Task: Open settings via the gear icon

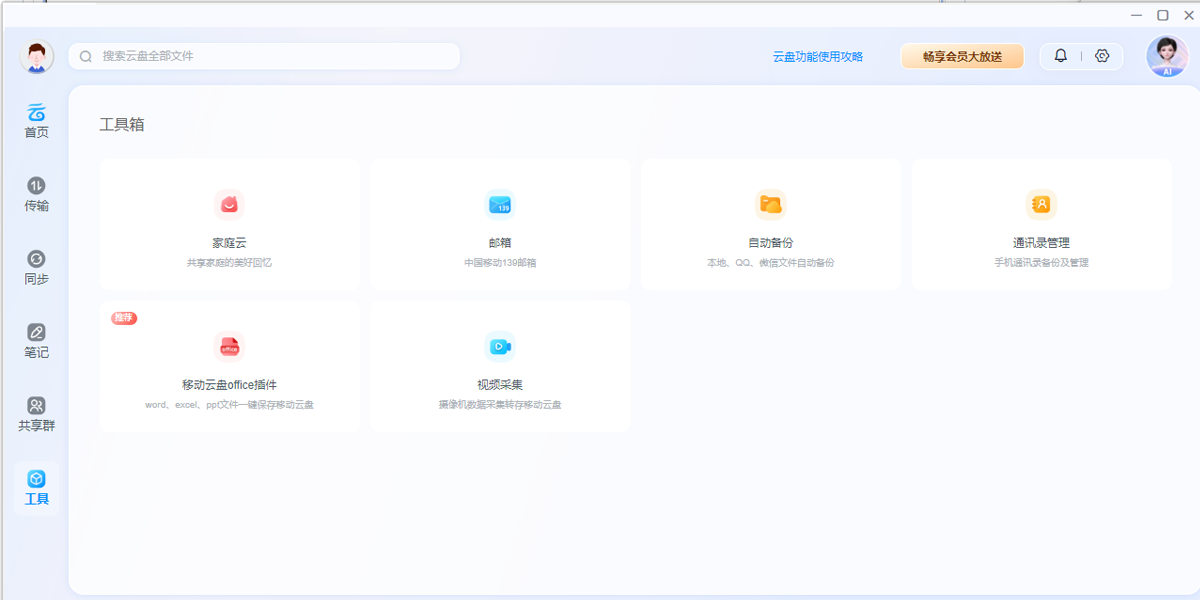Action: (1102, 56)
